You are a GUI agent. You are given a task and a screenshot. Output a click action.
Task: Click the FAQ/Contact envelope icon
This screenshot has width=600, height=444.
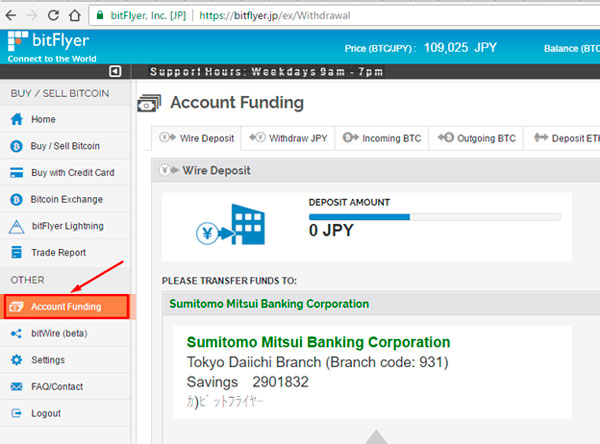click(16, 387)
